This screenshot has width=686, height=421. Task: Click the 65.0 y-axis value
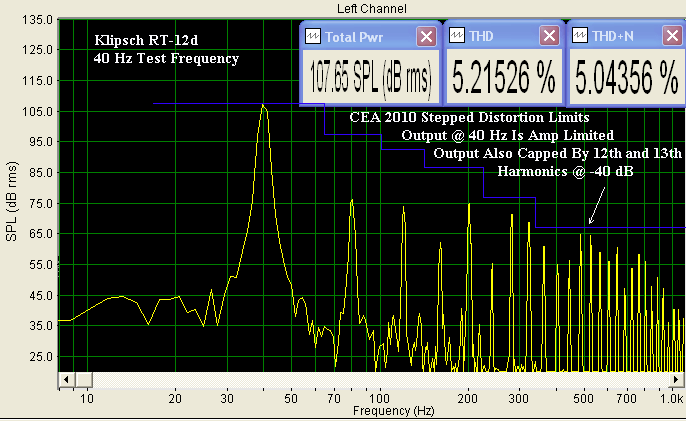(x=42, y=234)
